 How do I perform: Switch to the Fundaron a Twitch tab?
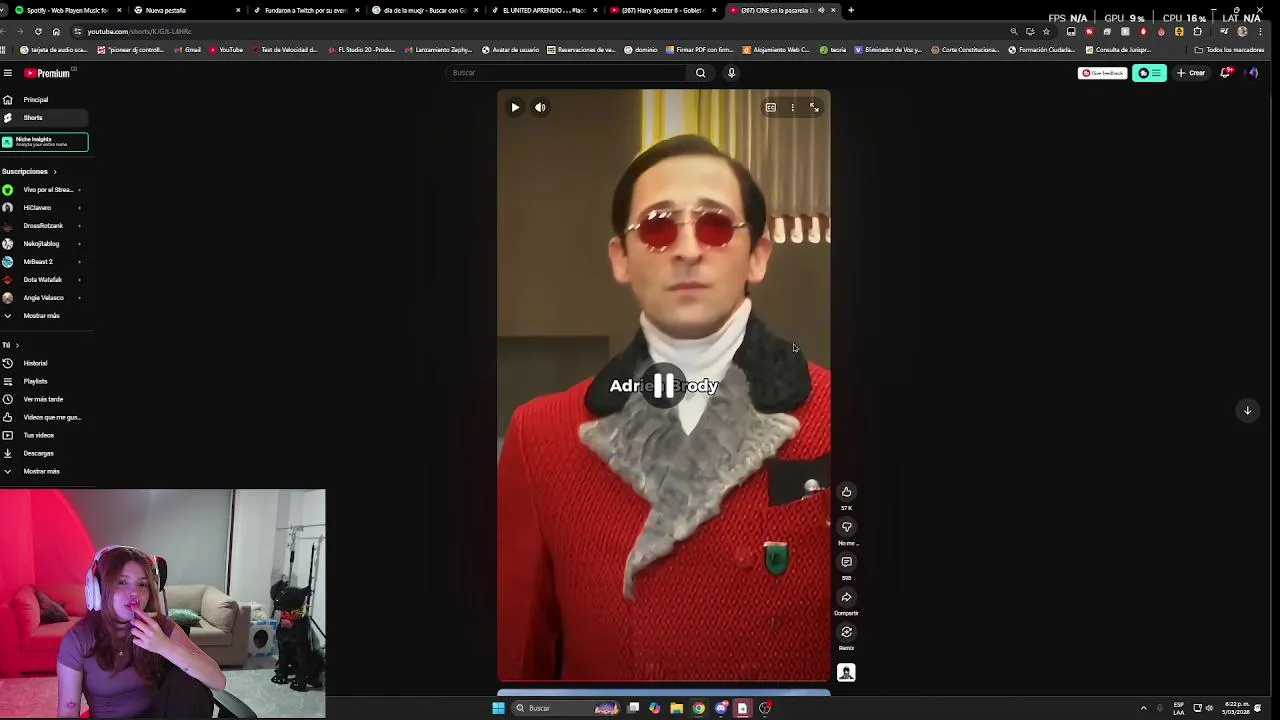[x=305, y=10]
